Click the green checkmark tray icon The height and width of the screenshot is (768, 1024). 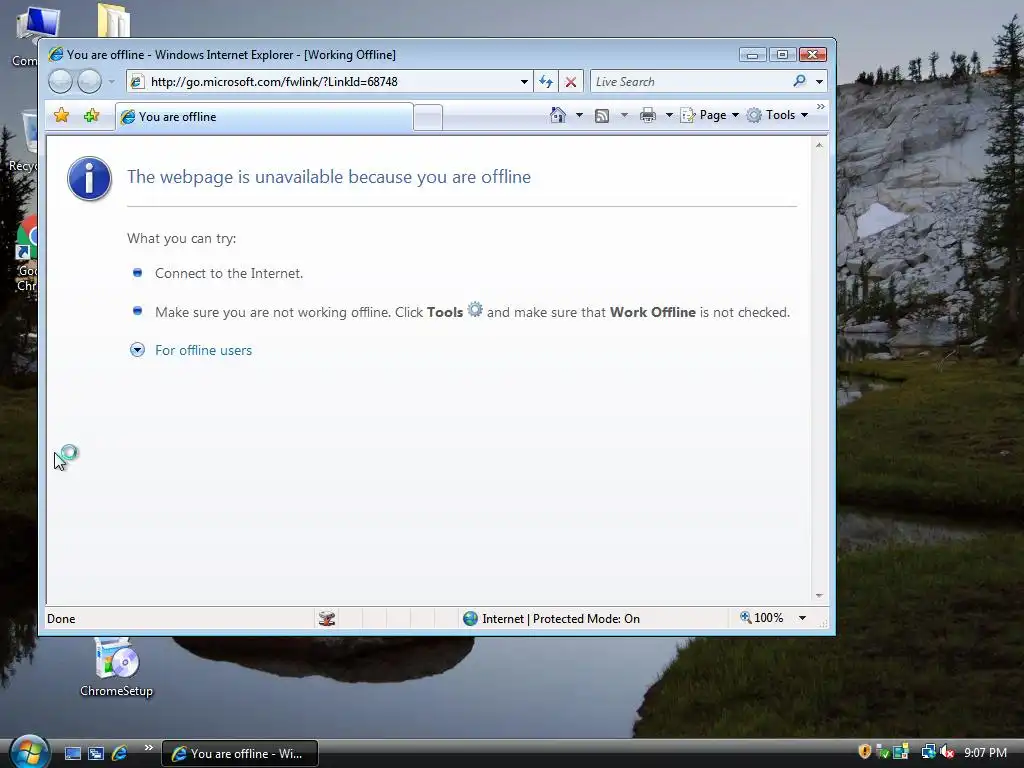[882, 752]
